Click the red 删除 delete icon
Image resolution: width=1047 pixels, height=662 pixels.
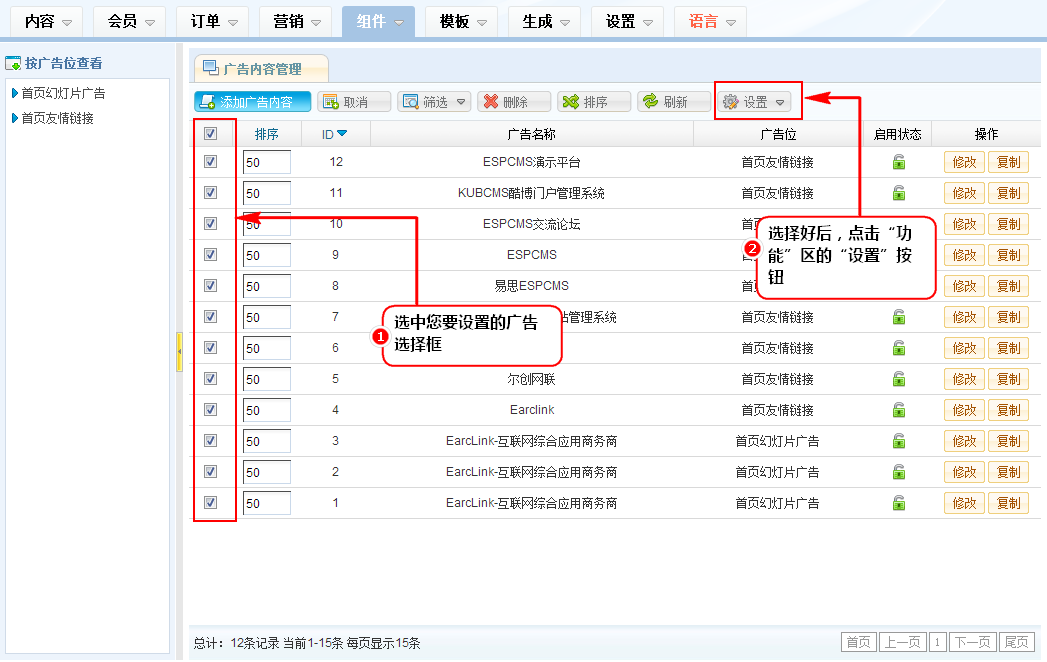[490, 102]
